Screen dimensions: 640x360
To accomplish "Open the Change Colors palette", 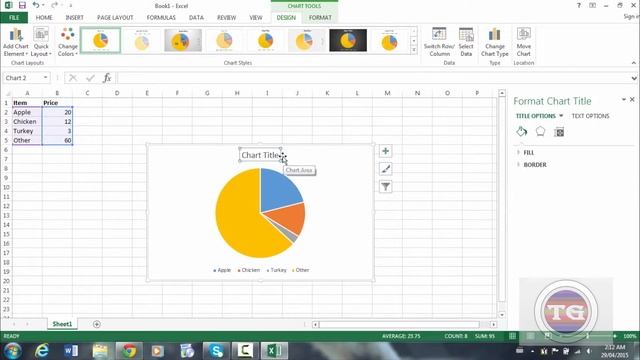I will (67, 42).
